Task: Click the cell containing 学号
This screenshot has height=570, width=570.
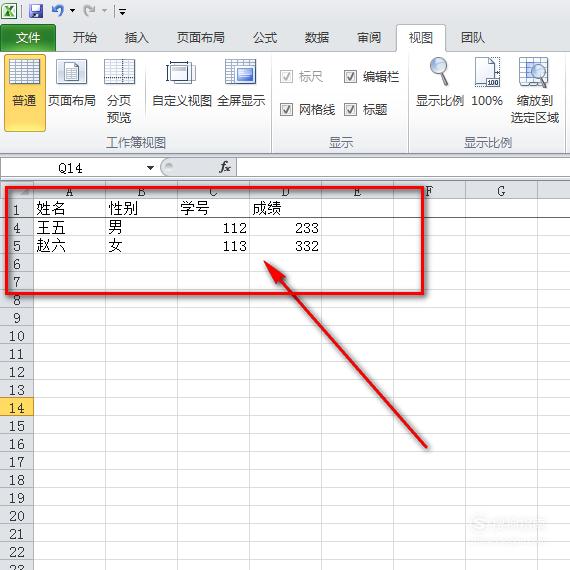Action: 213,209
